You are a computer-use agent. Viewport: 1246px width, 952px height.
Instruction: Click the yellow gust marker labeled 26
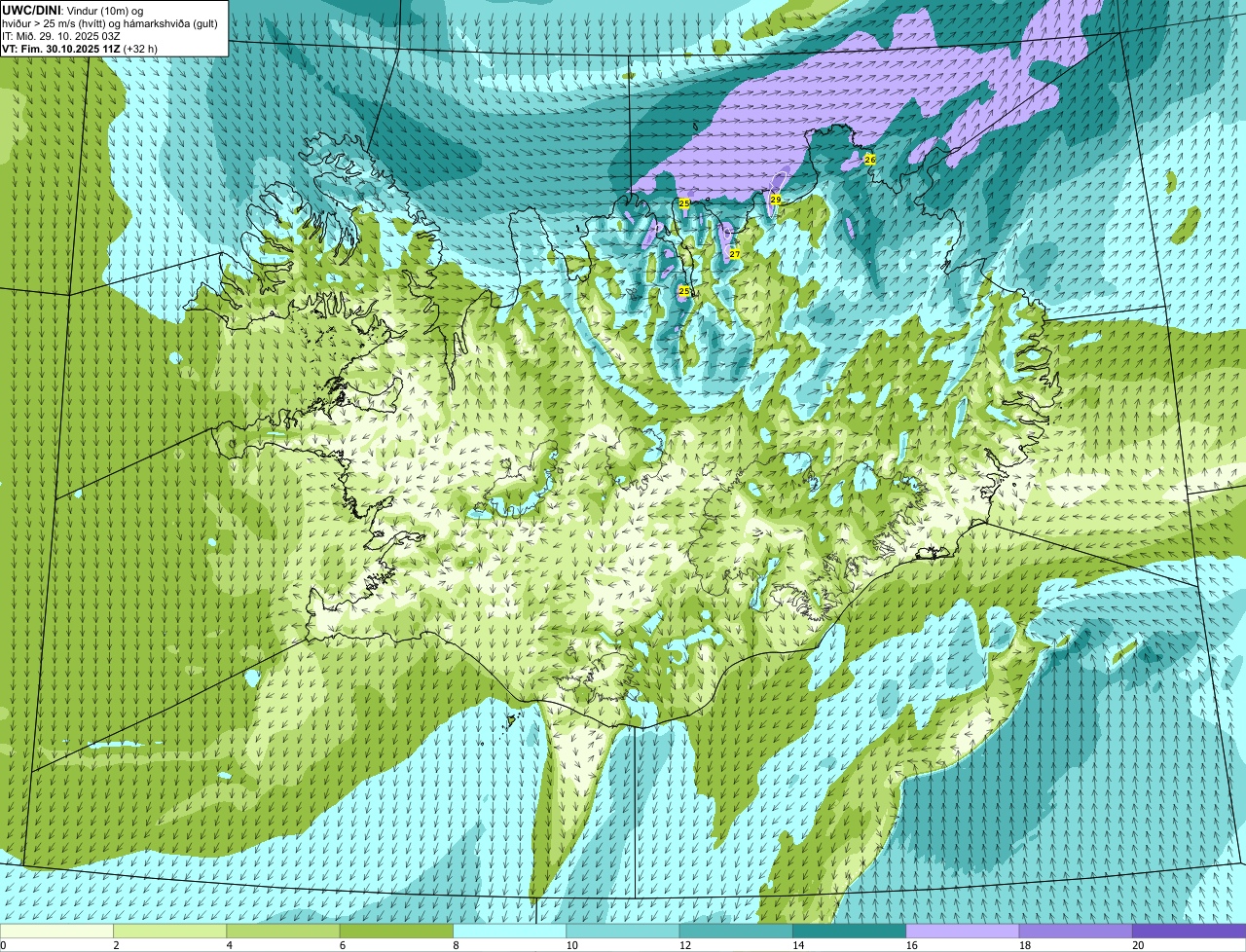(870, 159)
